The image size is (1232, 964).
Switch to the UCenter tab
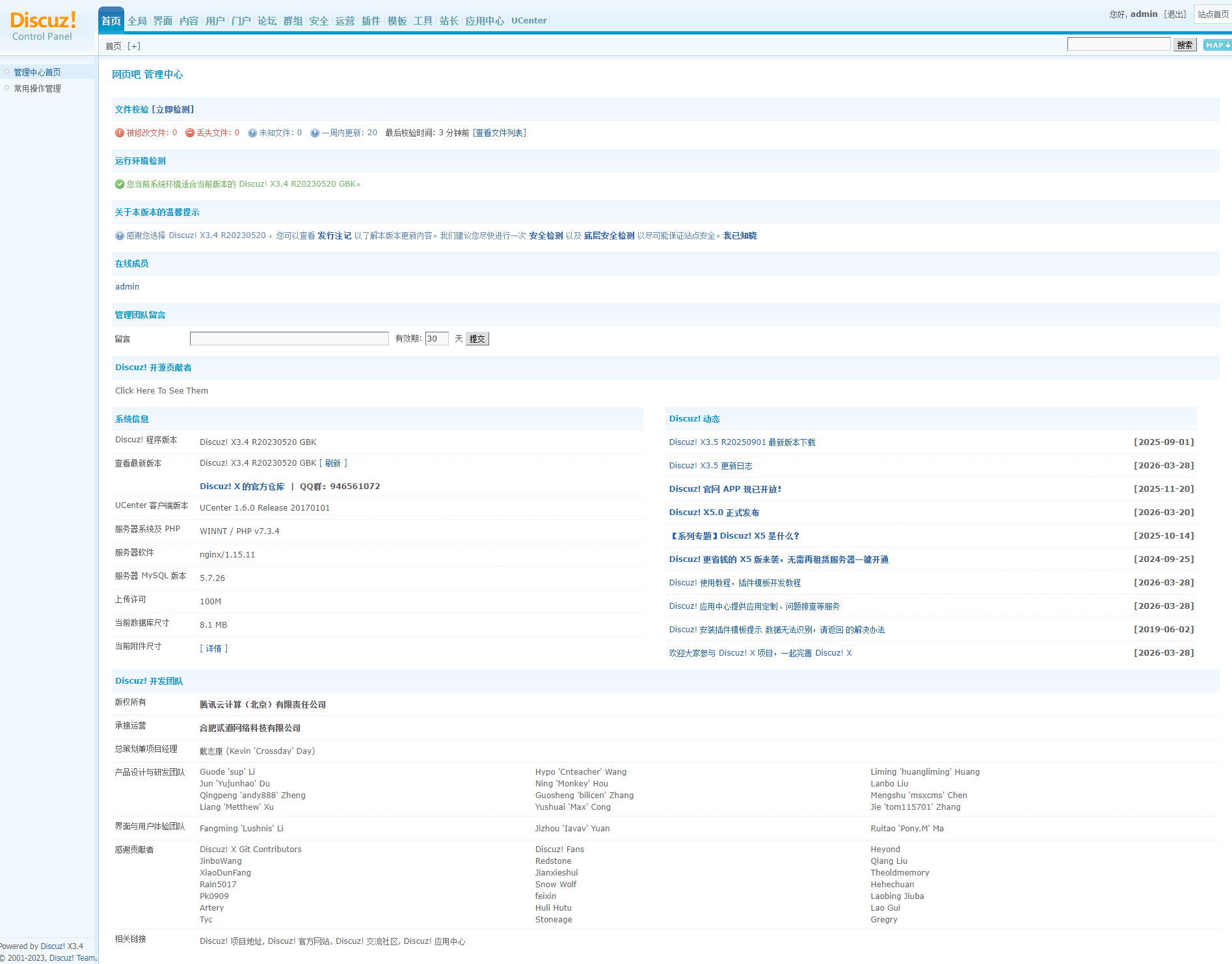coord(529,21)
